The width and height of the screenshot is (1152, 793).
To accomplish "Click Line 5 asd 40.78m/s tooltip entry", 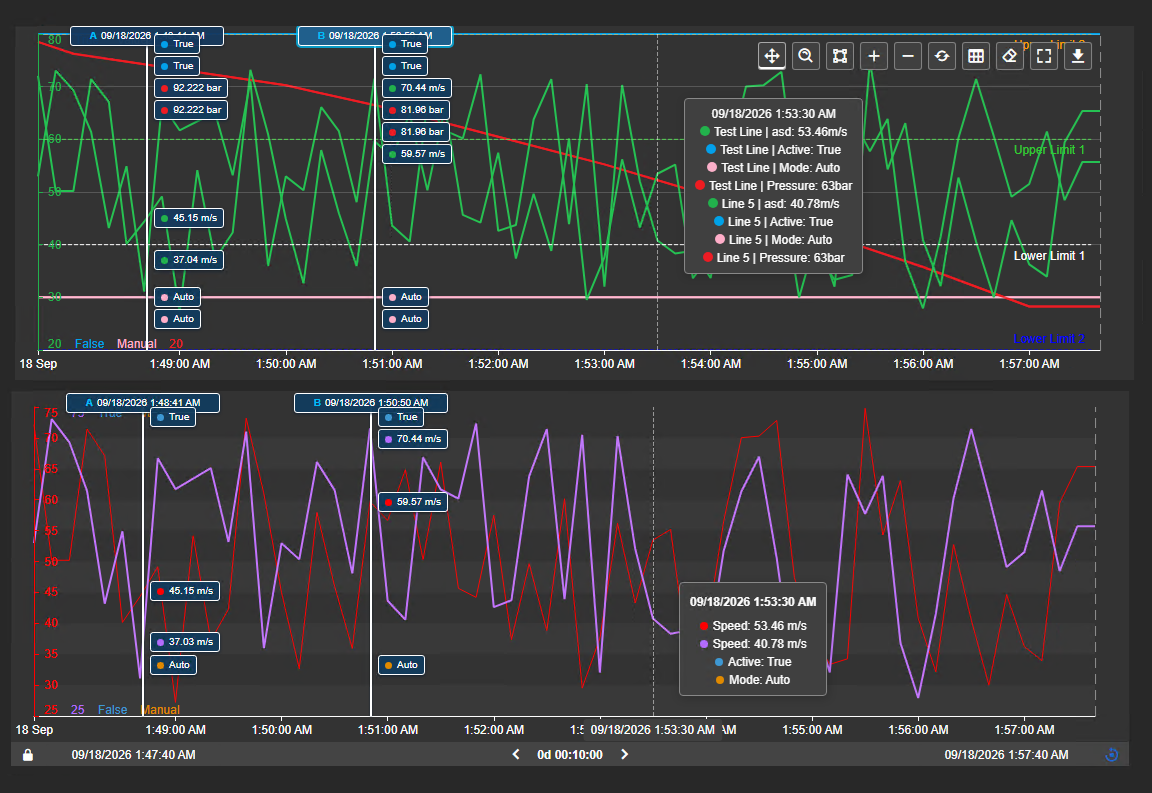I will pos(774,204).
